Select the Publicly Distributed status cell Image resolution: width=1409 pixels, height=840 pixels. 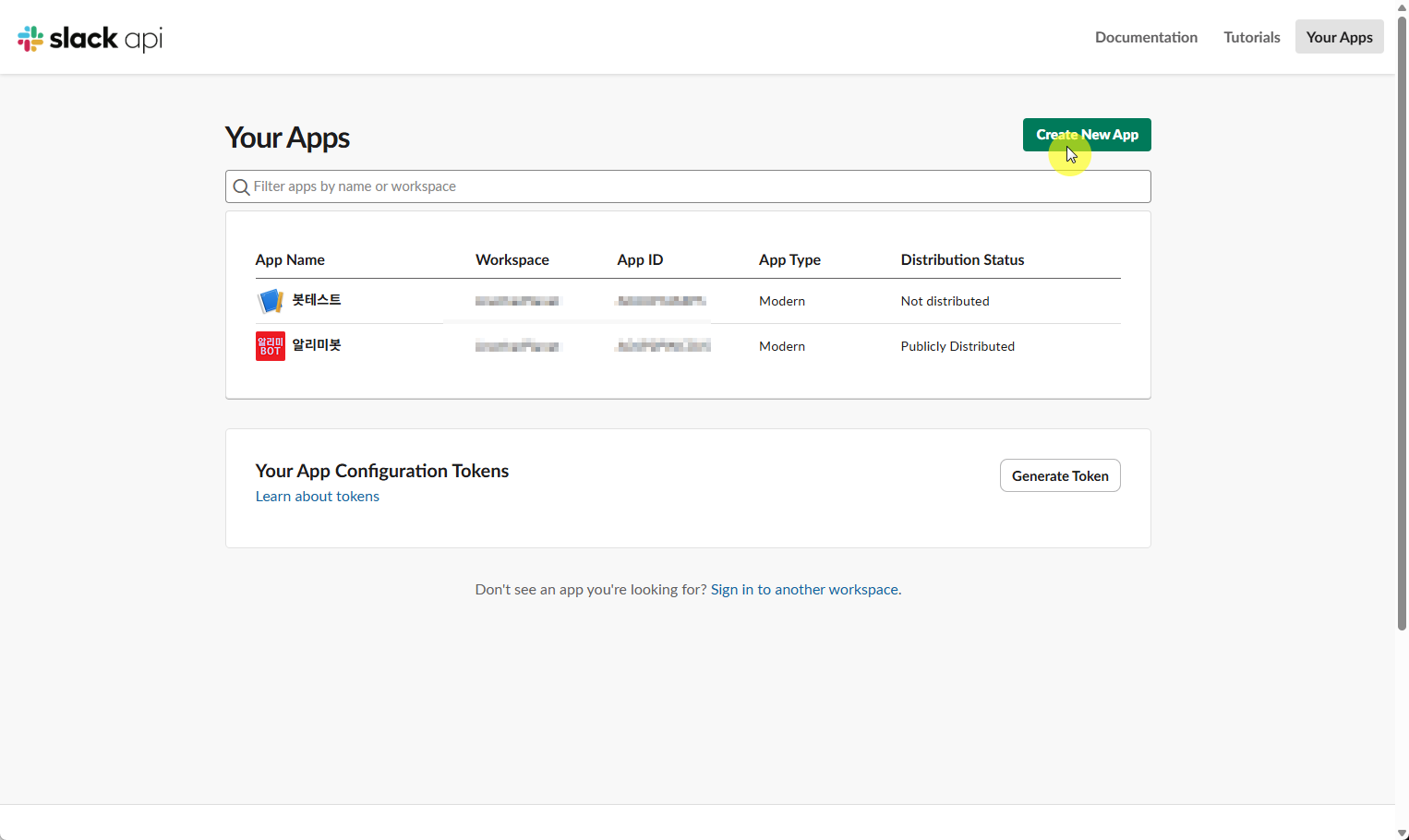click(957, 346)
